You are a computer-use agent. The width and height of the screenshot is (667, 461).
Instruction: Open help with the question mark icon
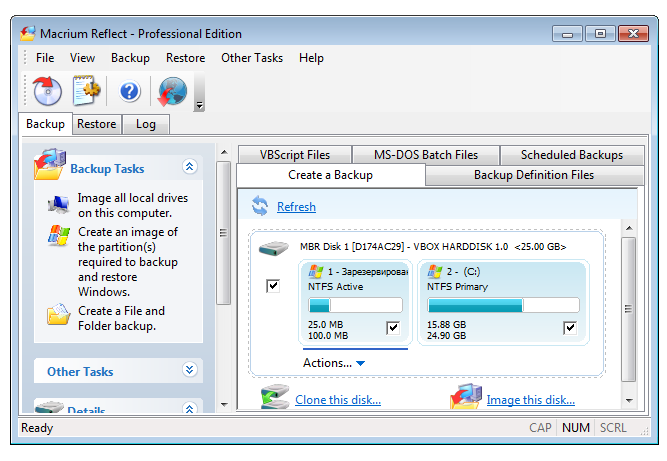coord(130,91)
